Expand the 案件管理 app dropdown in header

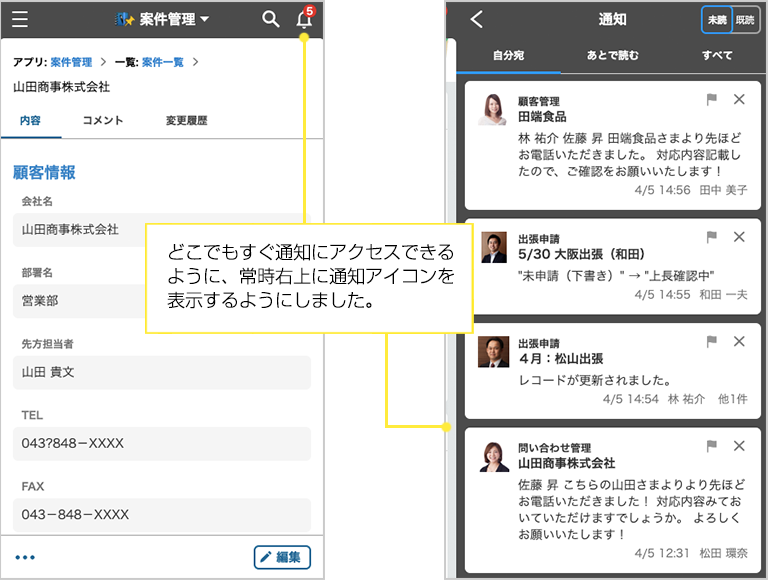(x=205, y=19)
